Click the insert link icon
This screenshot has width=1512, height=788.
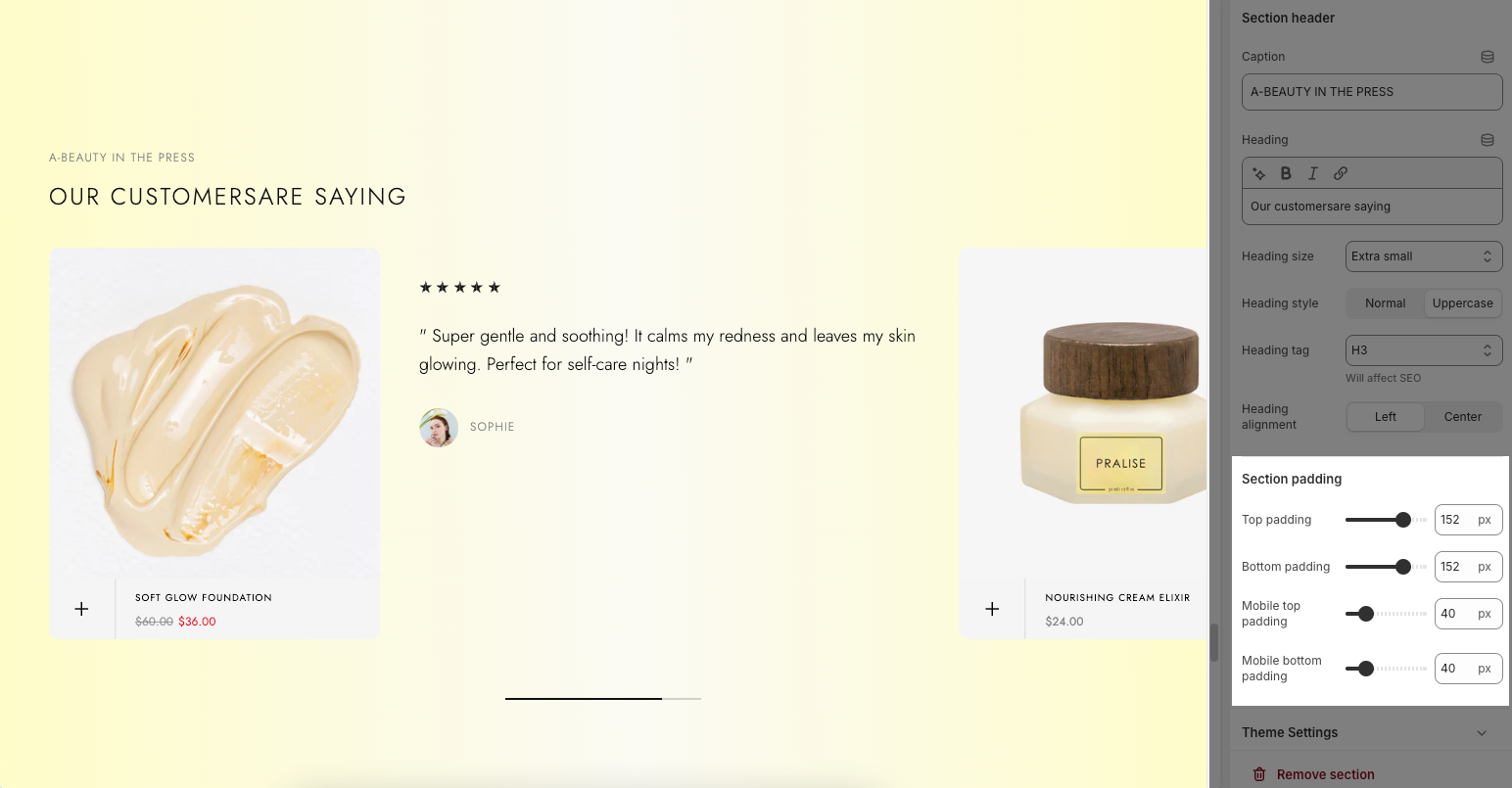click(x=1341, y=173)
